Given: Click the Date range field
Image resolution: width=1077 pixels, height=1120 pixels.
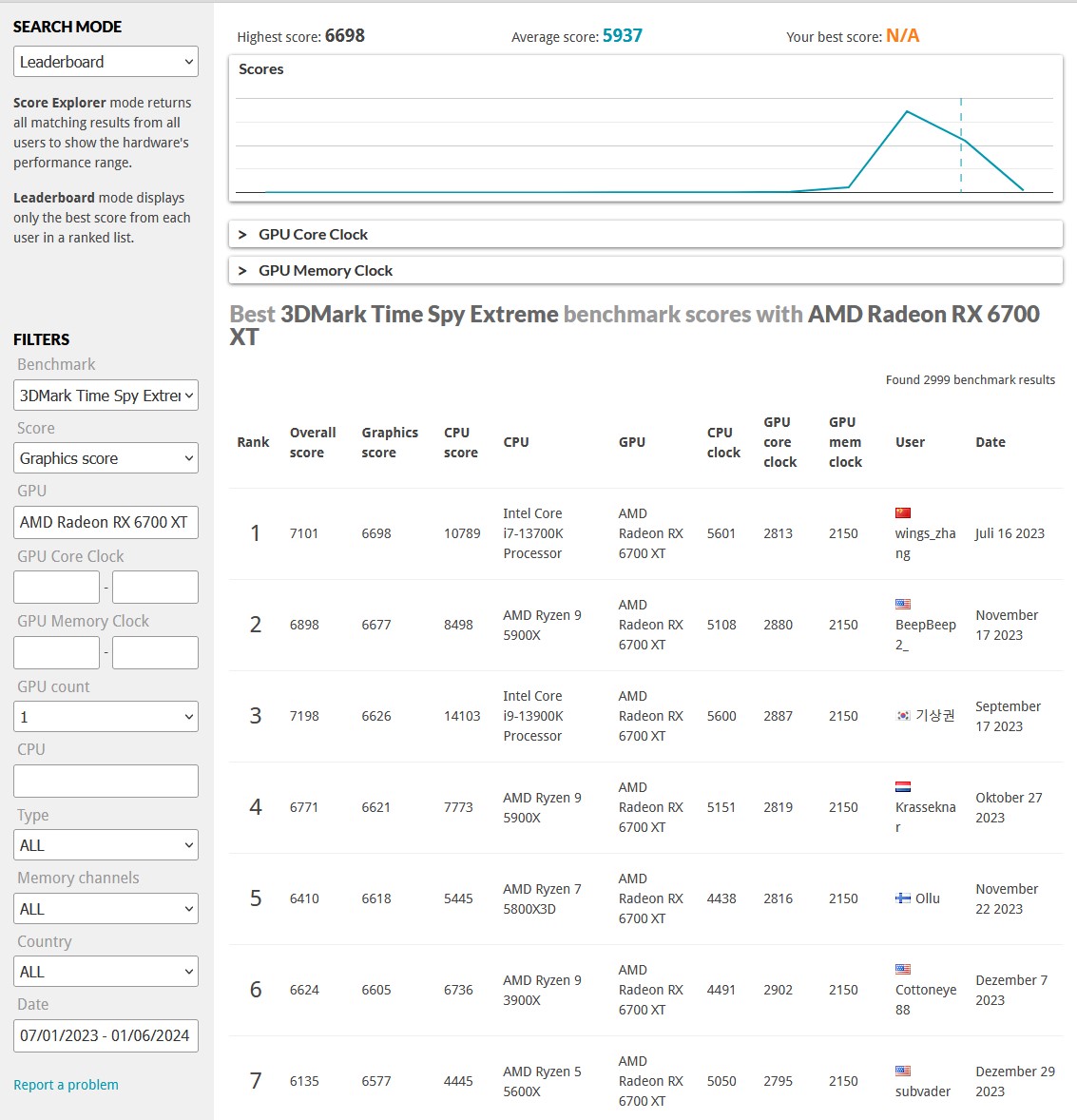Looking at the screenshot, I should (106, 1035).
